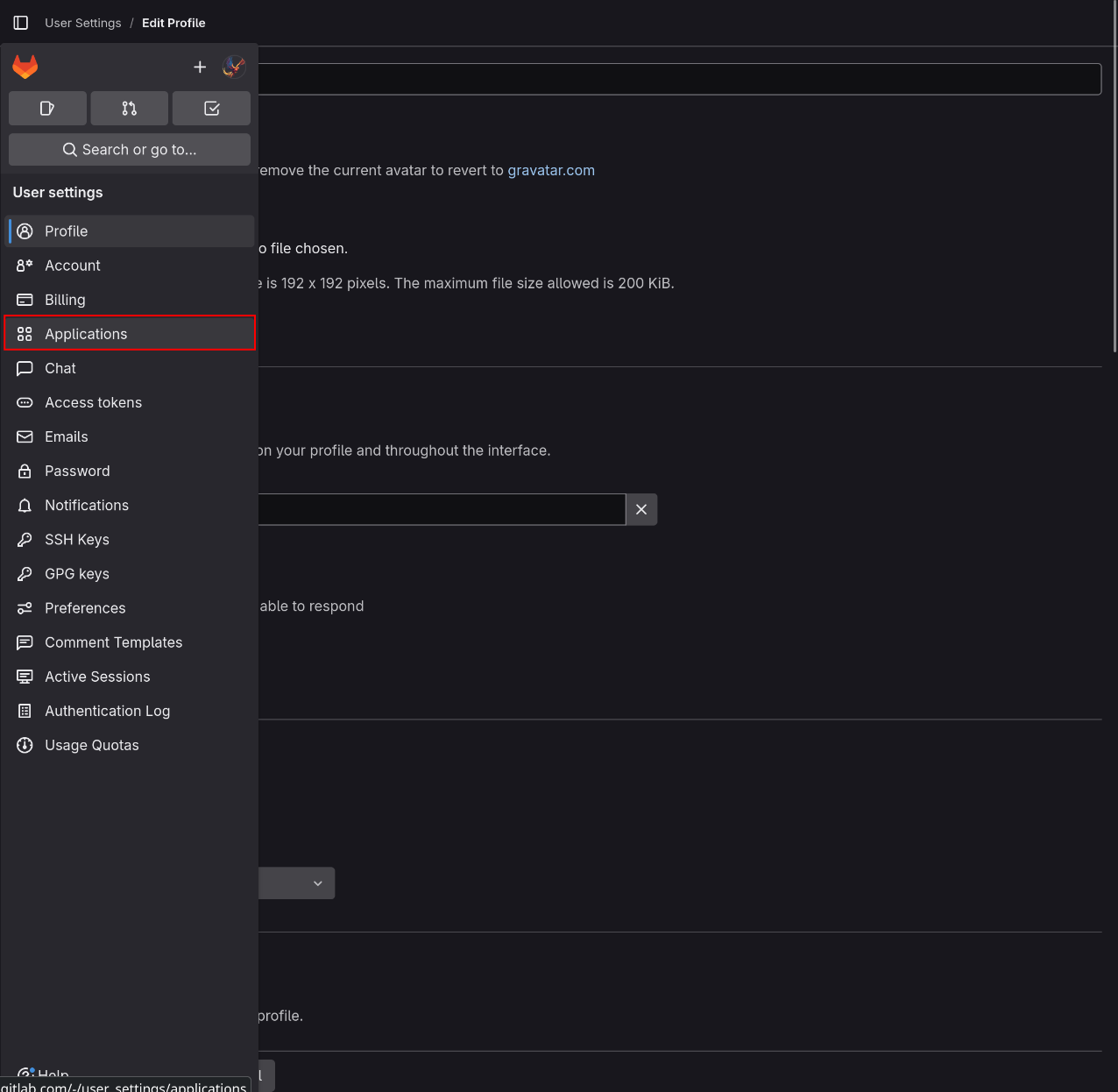Screen dimensions: 1118x1092
Task: Open the Account settings section
Action: (x=72, y=266)
